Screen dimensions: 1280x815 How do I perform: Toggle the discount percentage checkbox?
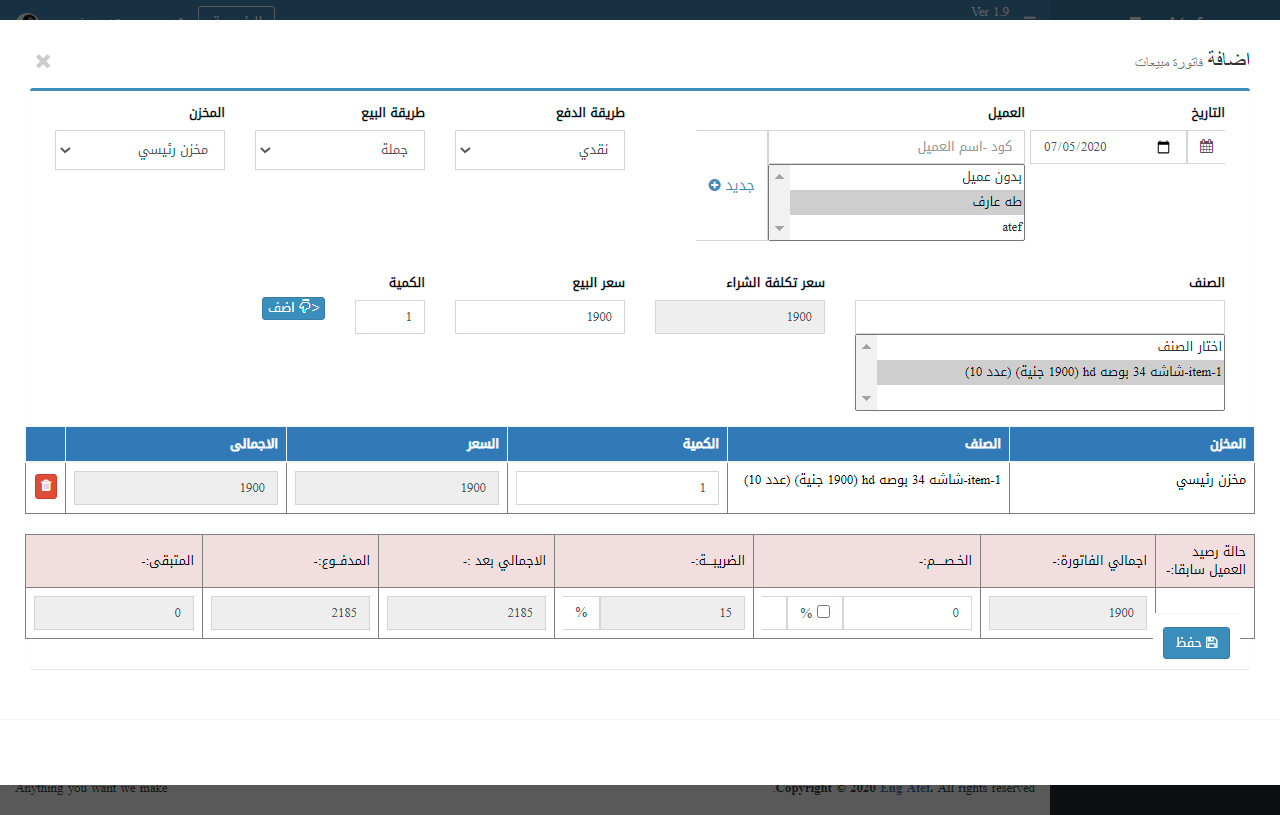(824, 612)
